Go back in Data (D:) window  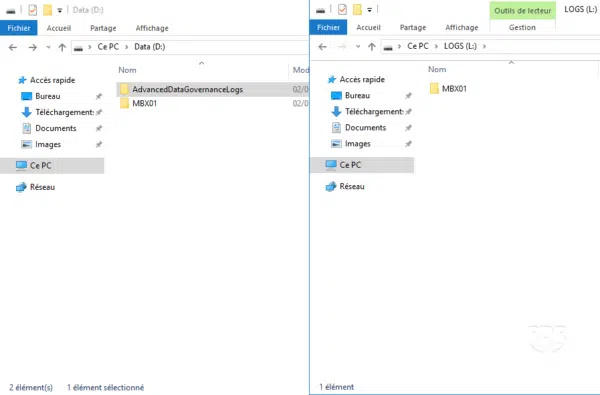[x=13, y=47]
